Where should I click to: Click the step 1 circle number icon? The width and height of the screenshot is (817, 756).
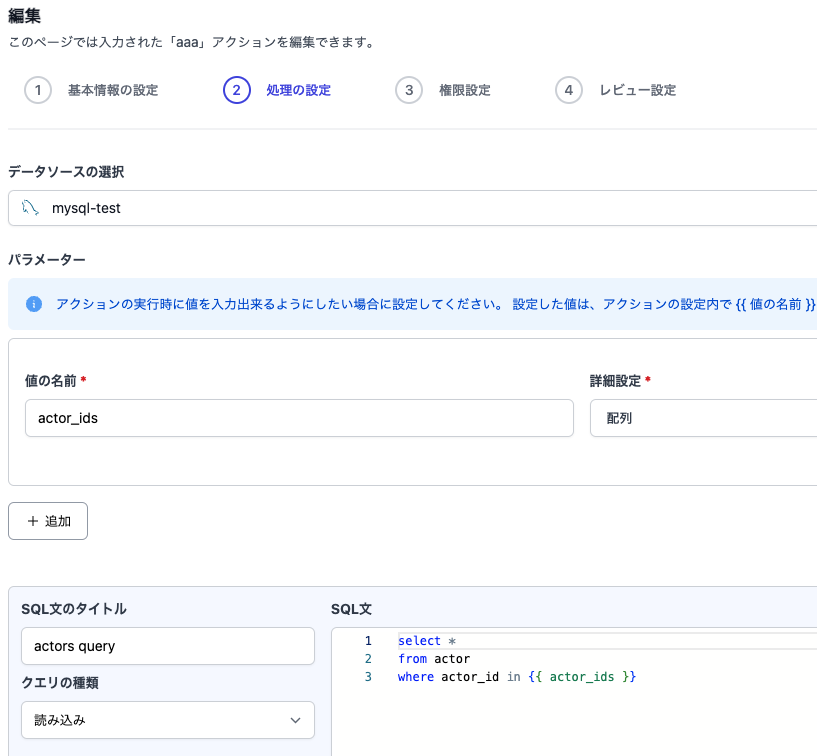tap(38, 90)
